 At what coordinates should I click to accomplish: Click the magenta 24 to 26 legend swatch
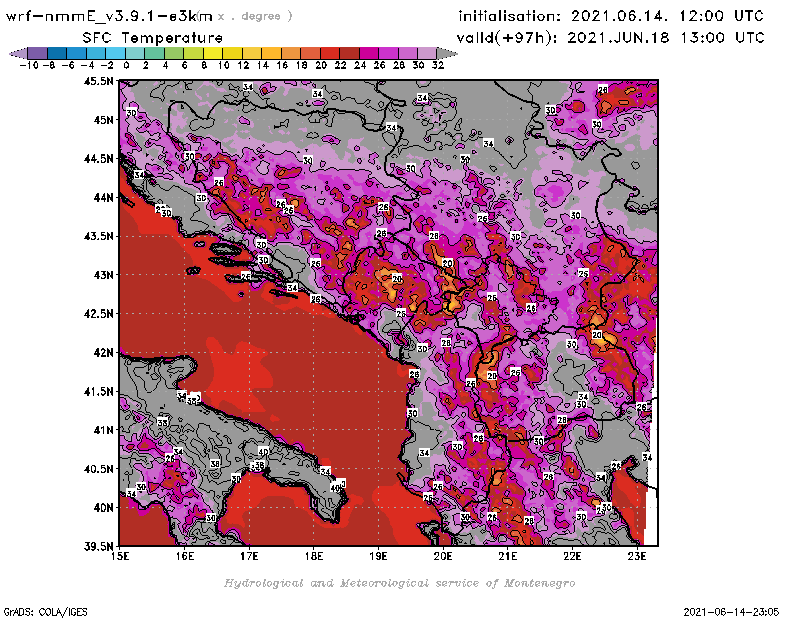[369, 53]
